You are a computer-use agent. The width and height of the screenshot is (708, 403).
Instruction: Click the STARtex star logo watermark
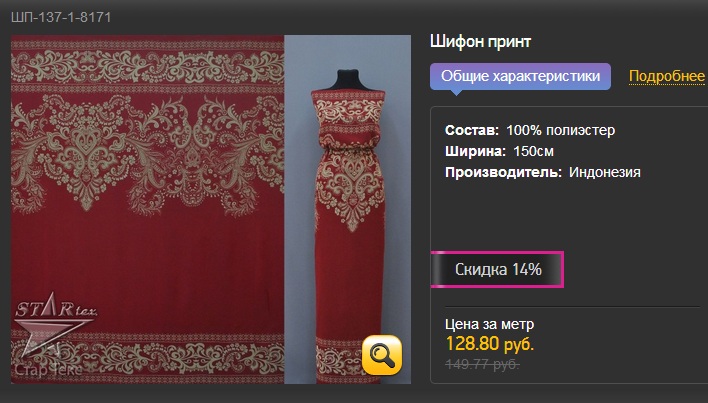[55, 323]
